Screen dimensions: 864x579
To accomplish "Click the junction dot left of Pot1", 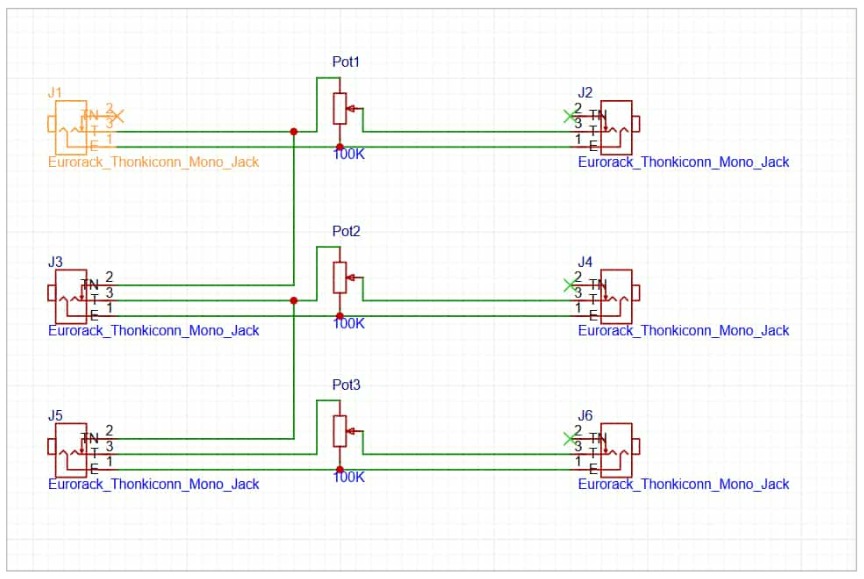I will tap(293, 131).
